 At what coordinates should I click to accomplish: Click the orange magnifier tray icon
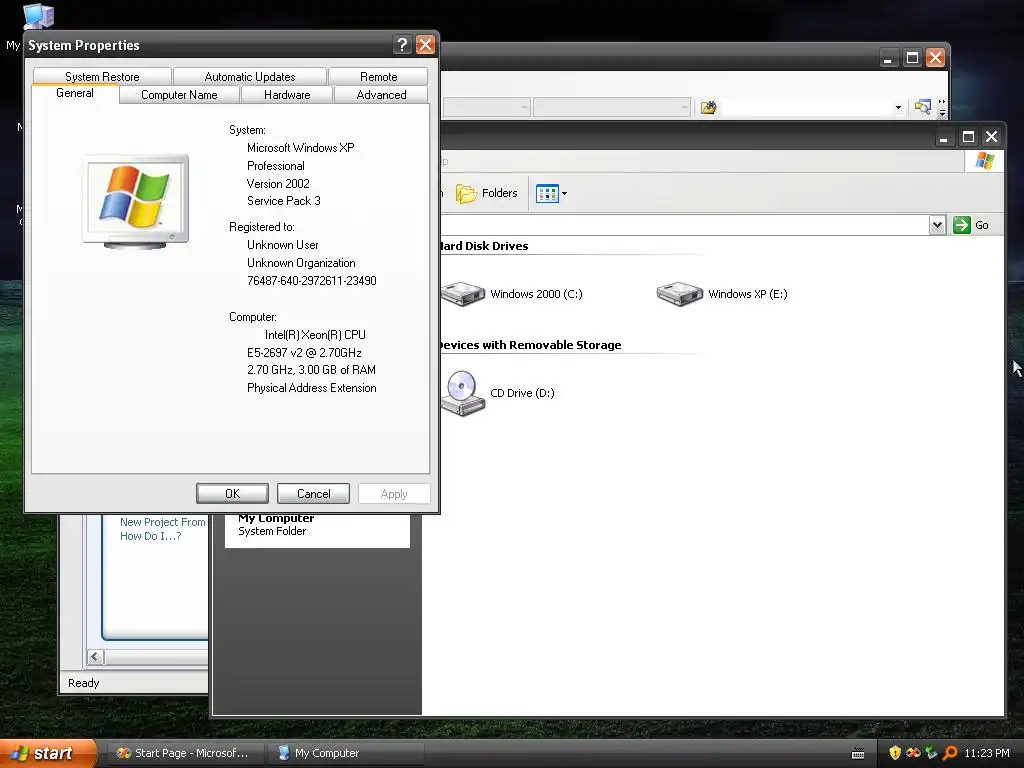point(950,753)
